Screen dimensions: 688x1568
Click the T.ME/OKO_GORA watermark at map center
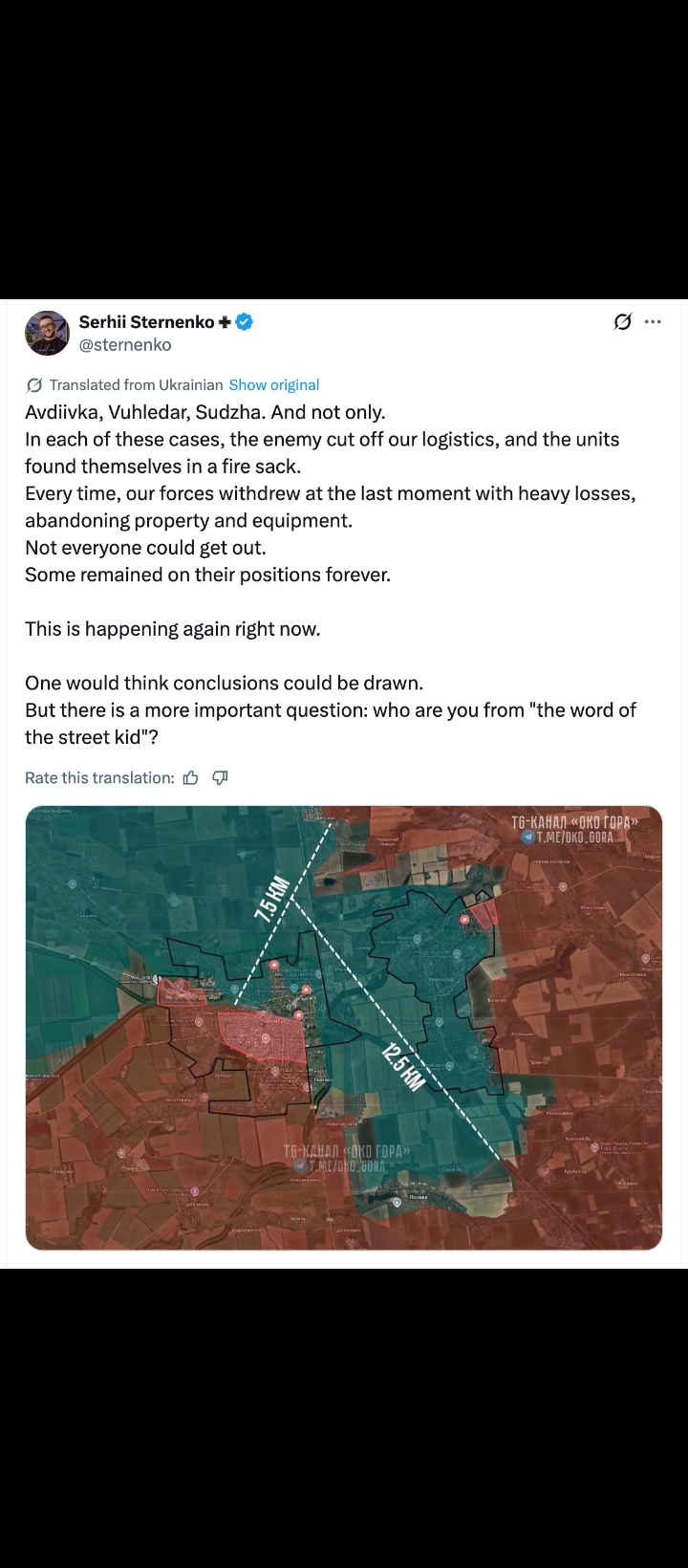[346, 1165]
